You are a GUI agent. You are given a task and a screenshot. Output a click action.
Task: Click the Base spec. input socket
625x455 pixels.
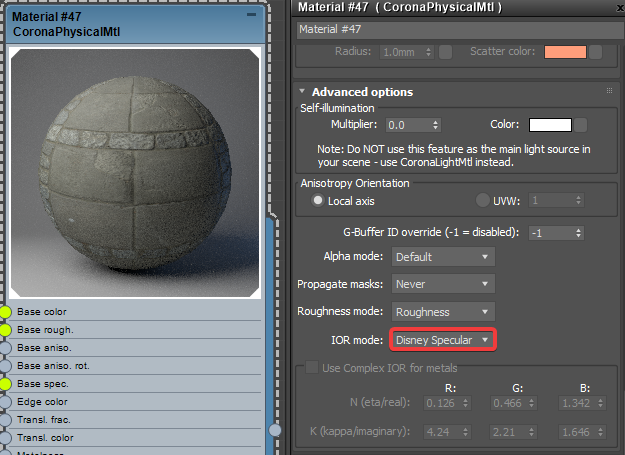tap(5, 384)
